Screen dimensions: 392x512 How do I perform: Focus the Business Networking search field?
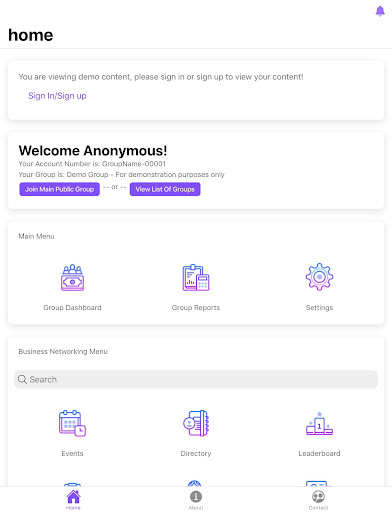(196, 379)
